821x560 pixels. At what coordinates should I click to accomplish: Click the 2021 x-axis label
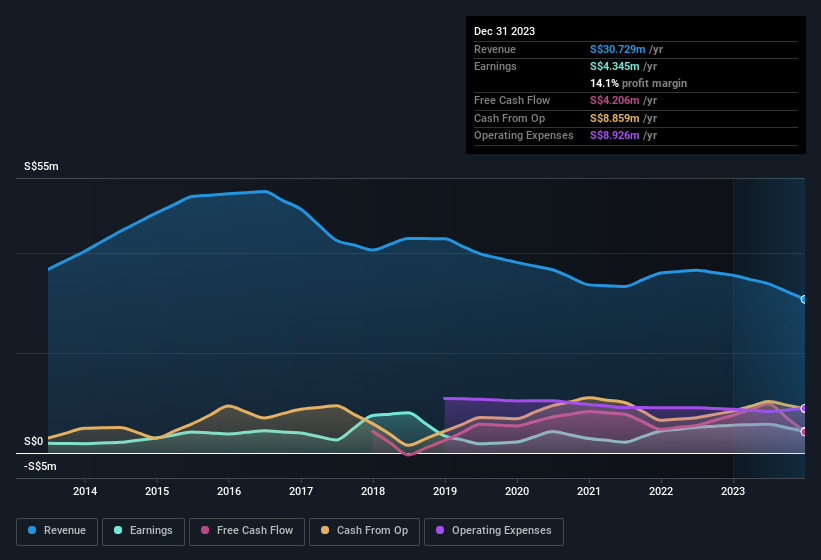589,491
